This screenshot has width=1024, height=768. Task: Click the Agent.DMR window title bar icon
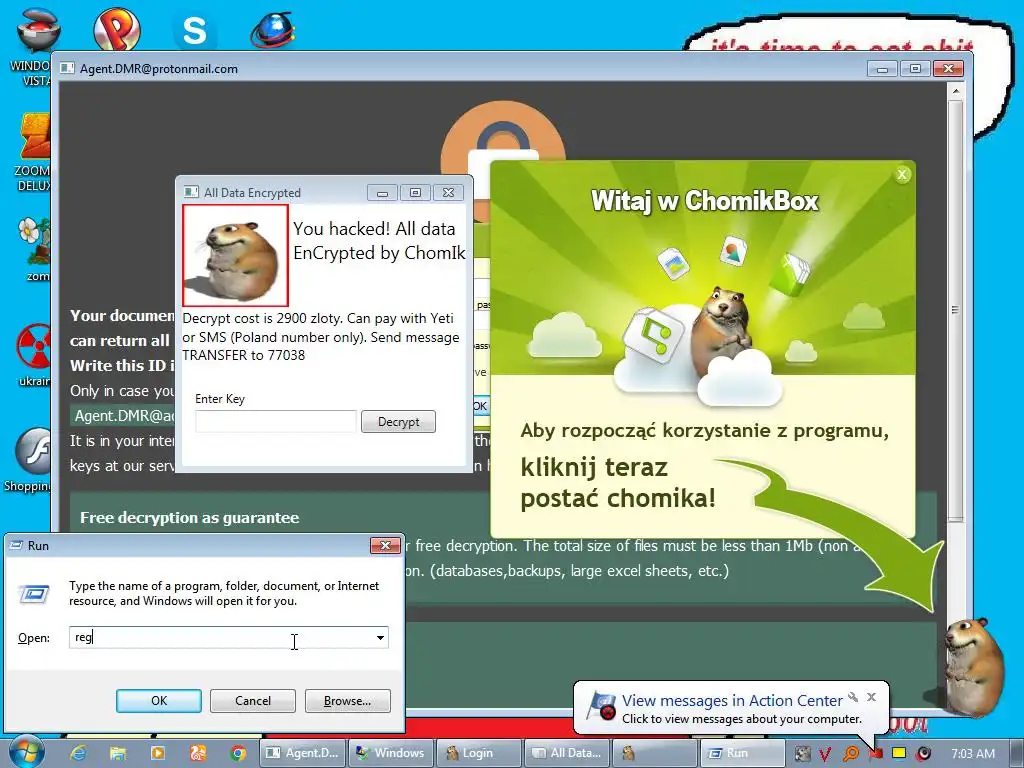[x=67, y=69]
